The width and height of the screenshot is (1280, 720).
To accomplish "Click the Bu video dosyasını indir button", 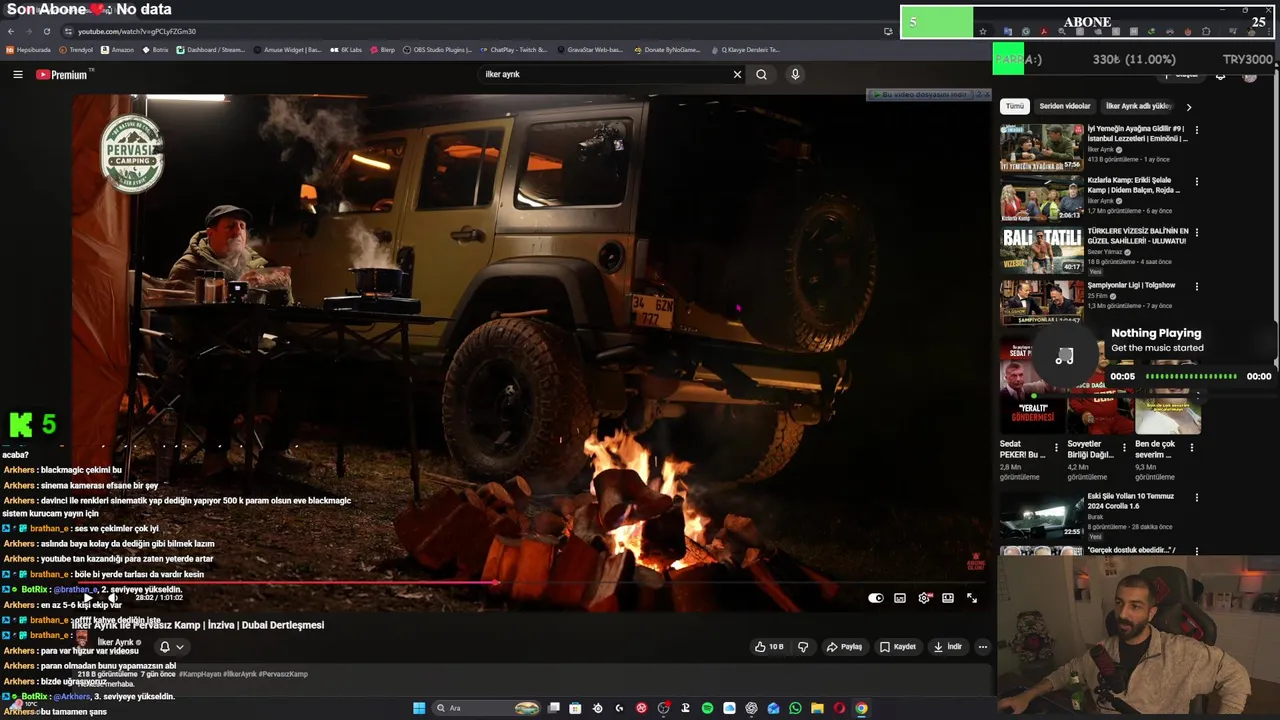I will coord(922,94).
